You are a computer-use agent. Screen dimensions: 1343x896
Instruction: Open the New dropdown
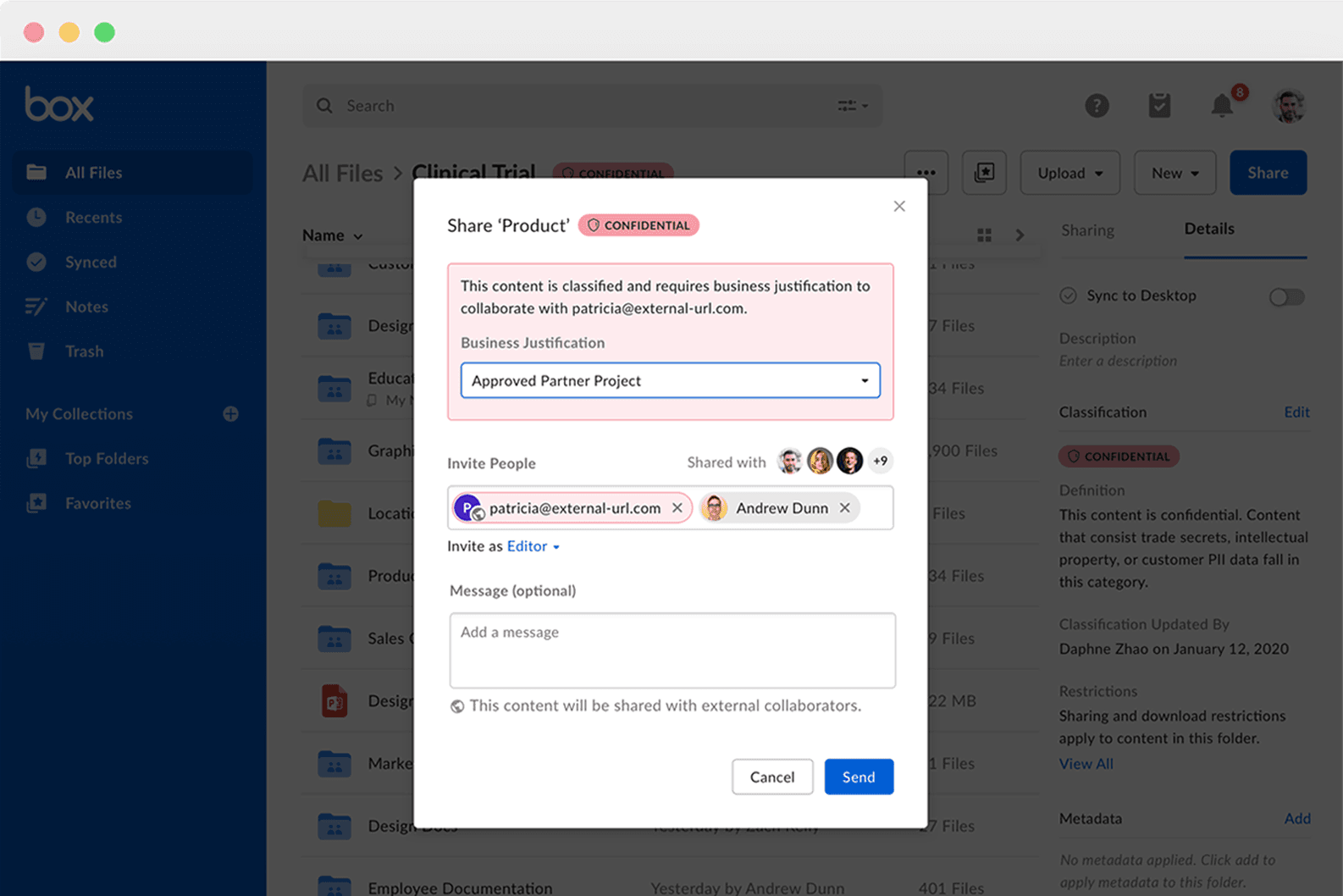(1175, 173)
